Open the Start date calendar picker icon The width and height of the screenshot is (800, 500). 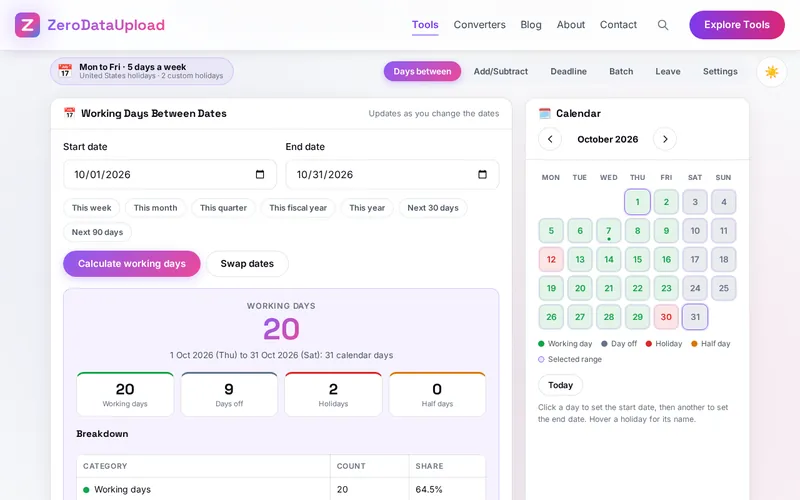[x=260, y=174]
